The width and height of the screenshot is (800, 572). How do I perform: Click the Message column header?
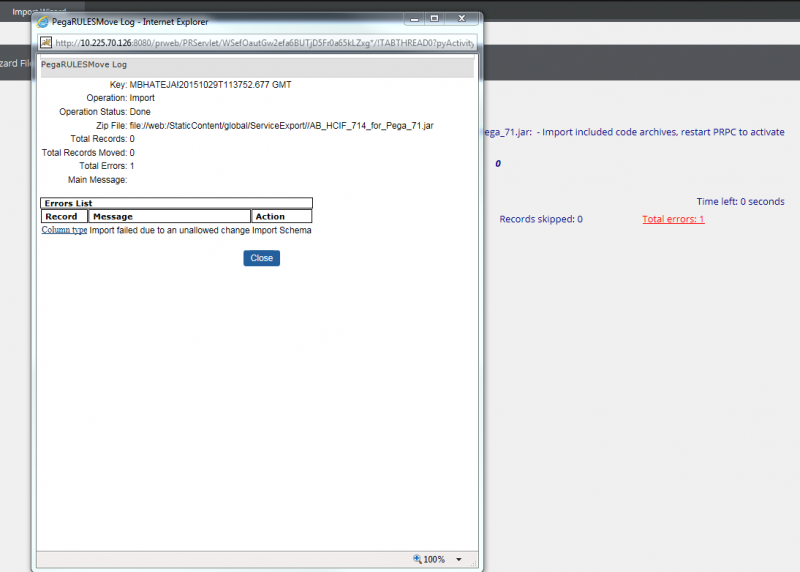tap(169, 216)
